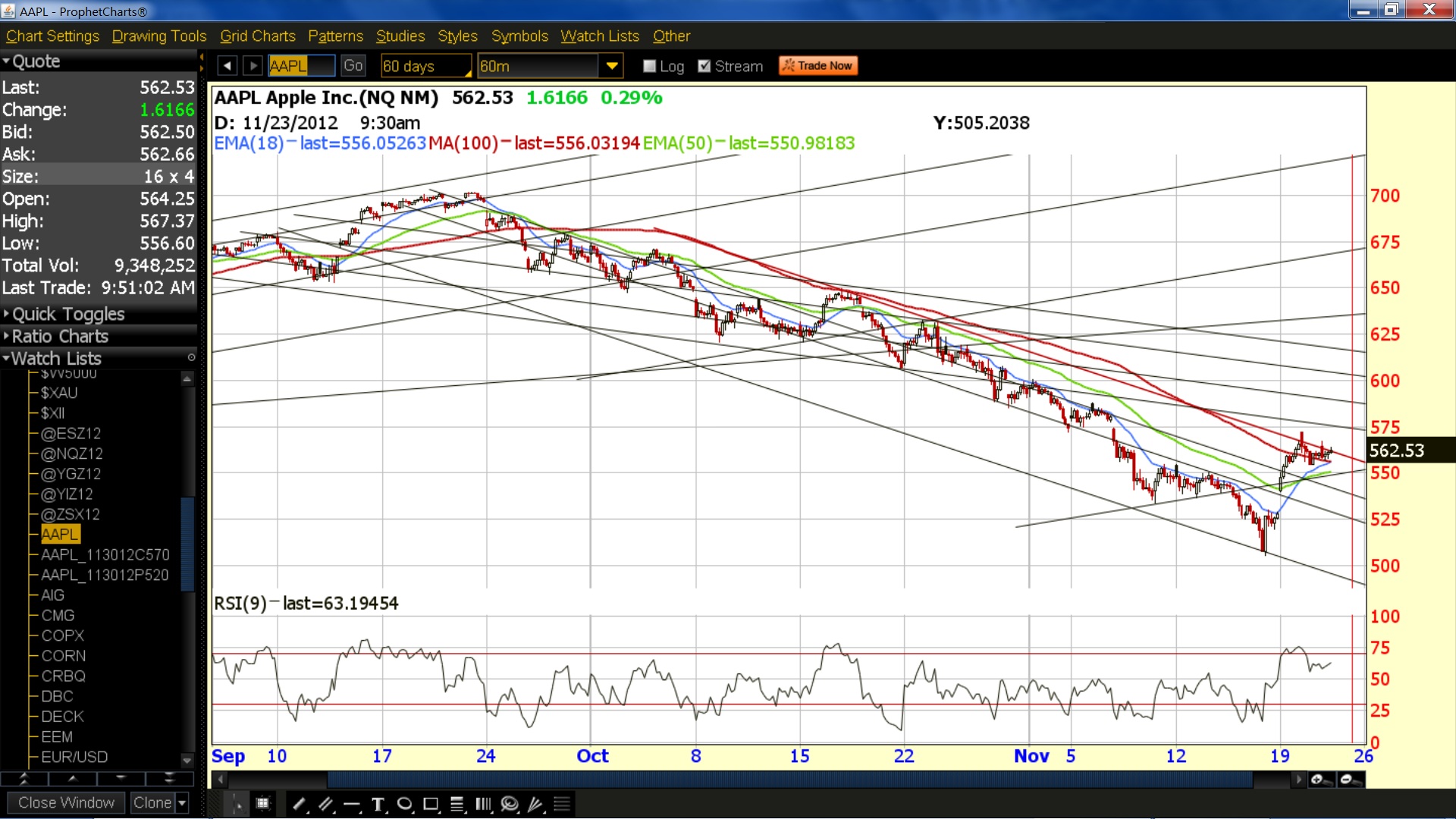The width and height of the screenshot is (1456, 819).
Task: Select the fan lines drawing tool
Action: [x=536, y=805]
